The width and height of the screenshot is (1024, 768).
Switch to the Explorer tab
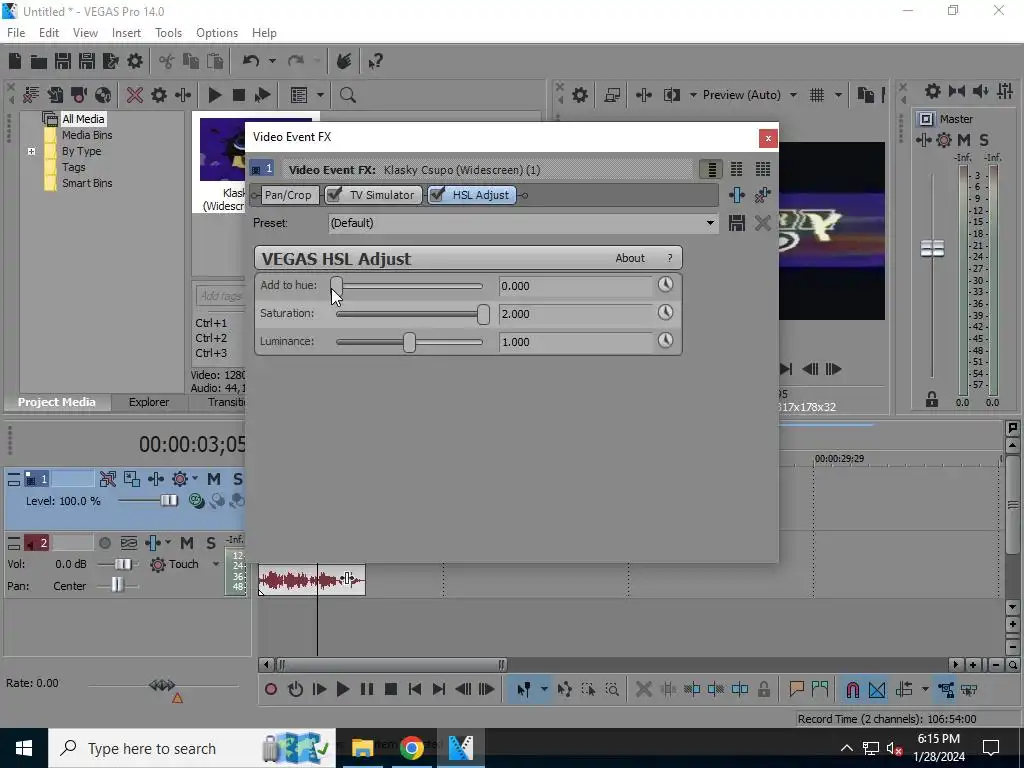click(149, 402)
